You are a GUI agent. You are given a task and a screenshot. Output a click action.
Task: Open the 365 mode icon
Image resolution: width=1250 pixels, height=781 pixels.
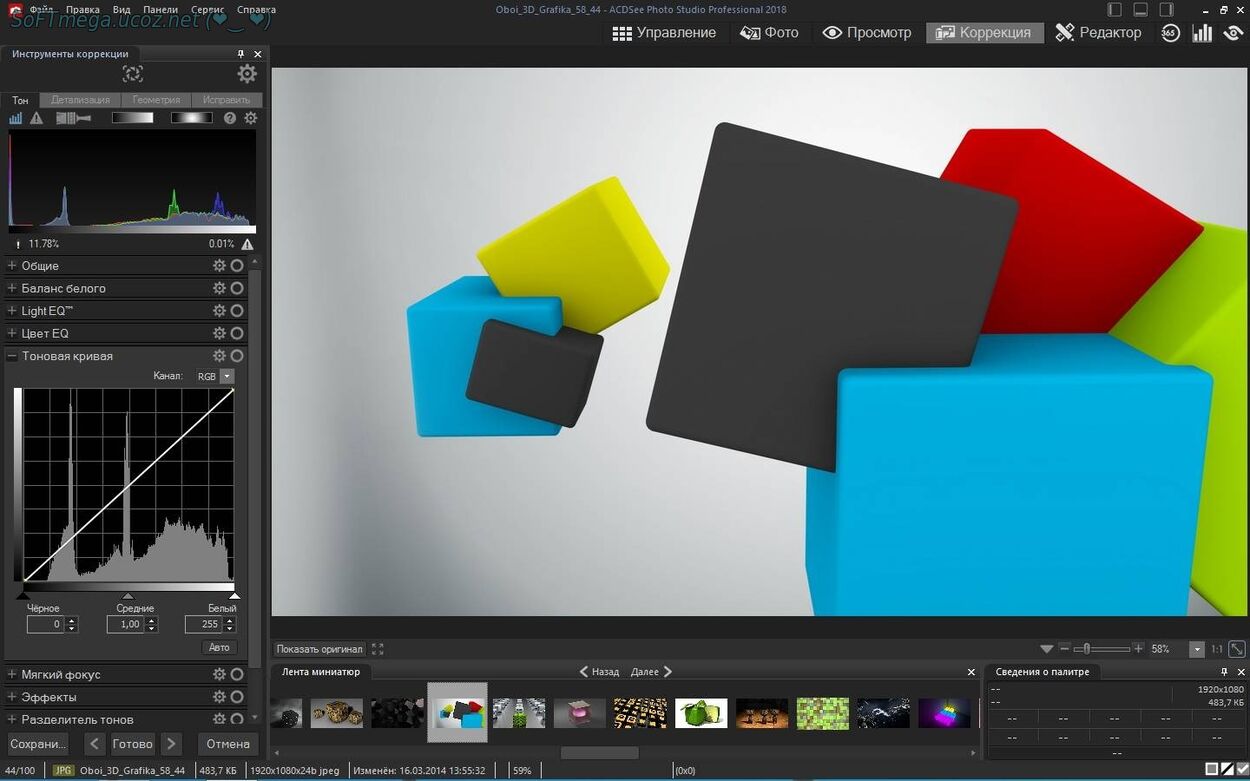1171,33
